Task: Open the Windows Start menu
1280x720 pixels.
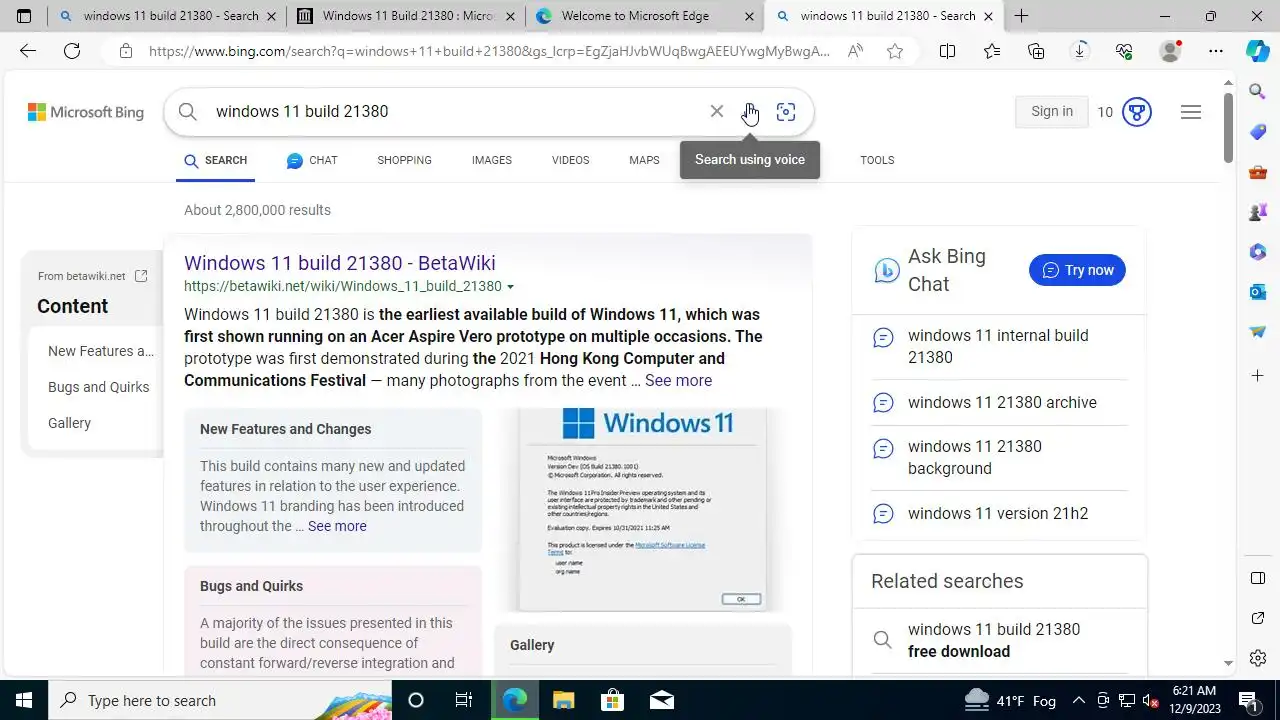Action: click(24, 700)
